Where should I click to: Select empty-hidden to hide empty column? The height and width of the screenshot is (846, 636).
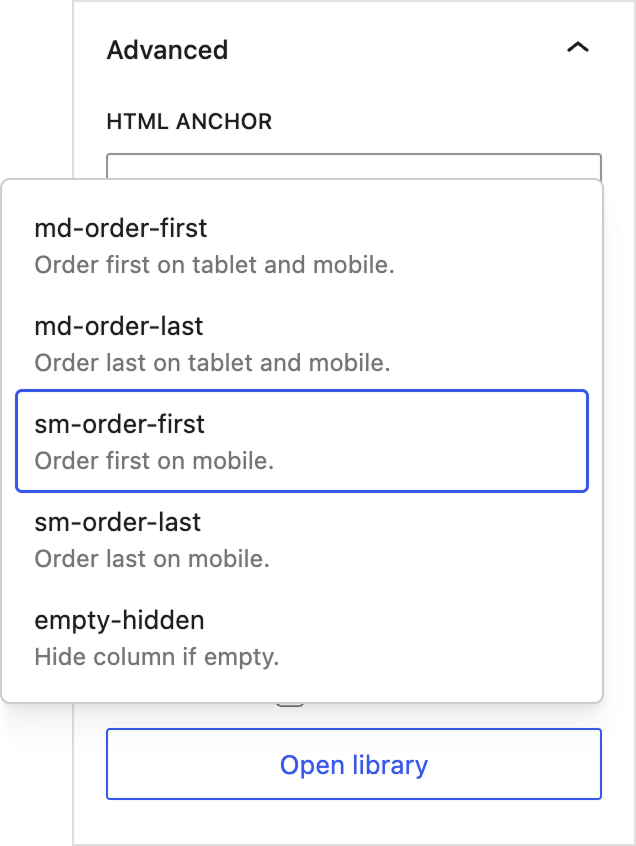[x=119, y=620]
